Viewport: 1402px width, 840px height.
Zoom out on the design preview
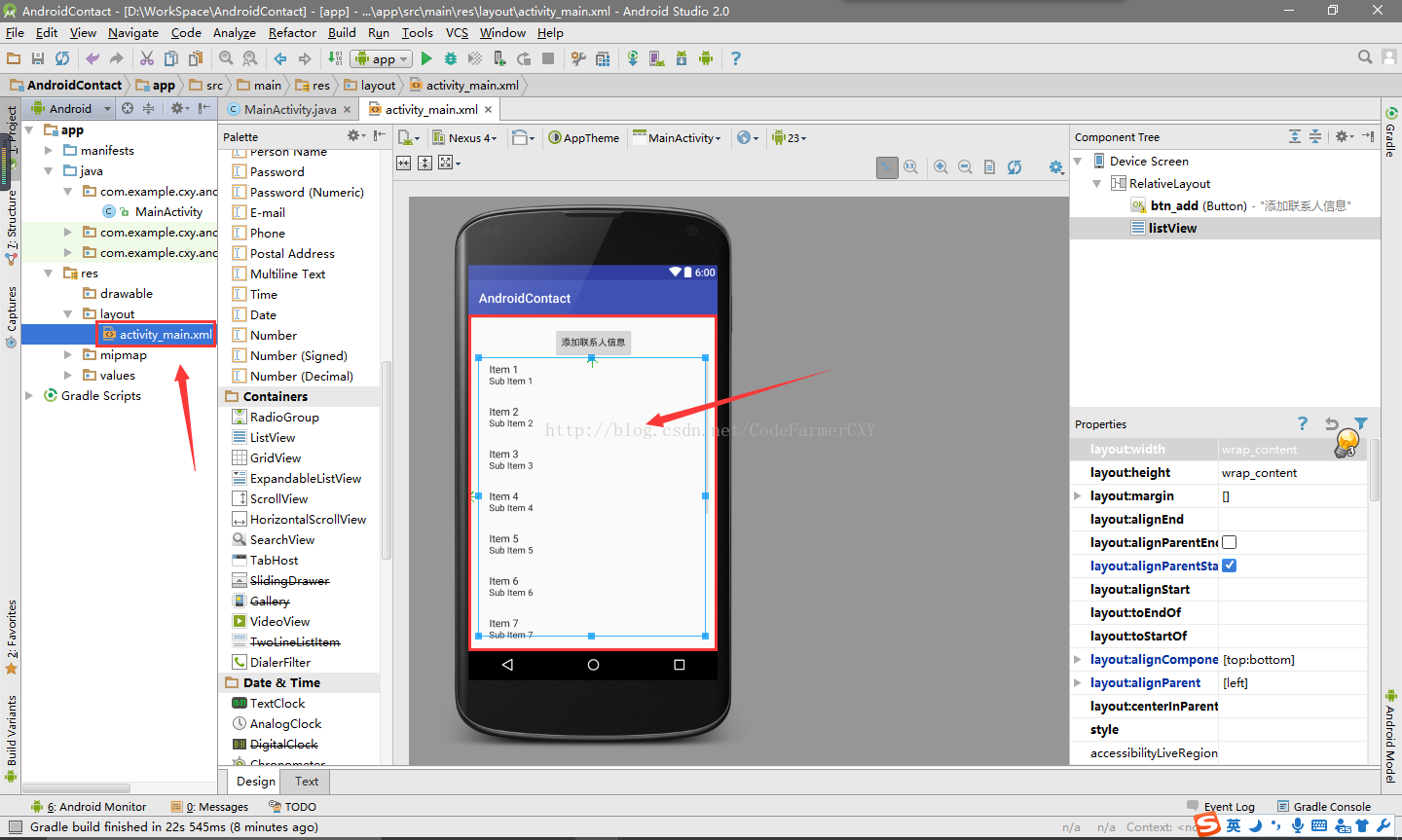[x=965, y=167]
